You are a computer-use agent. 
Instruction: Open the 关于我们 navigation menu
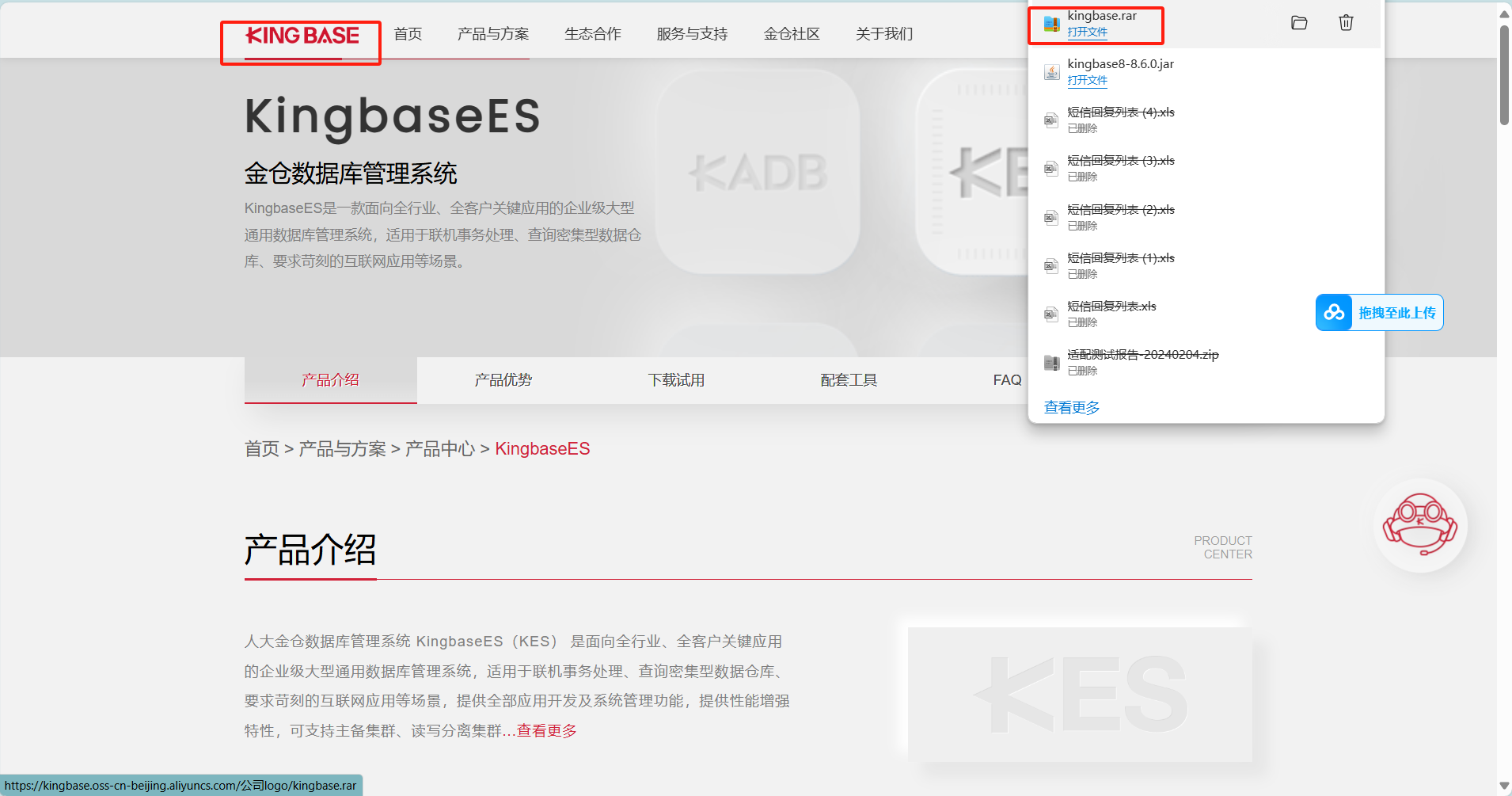pos(884,34)
